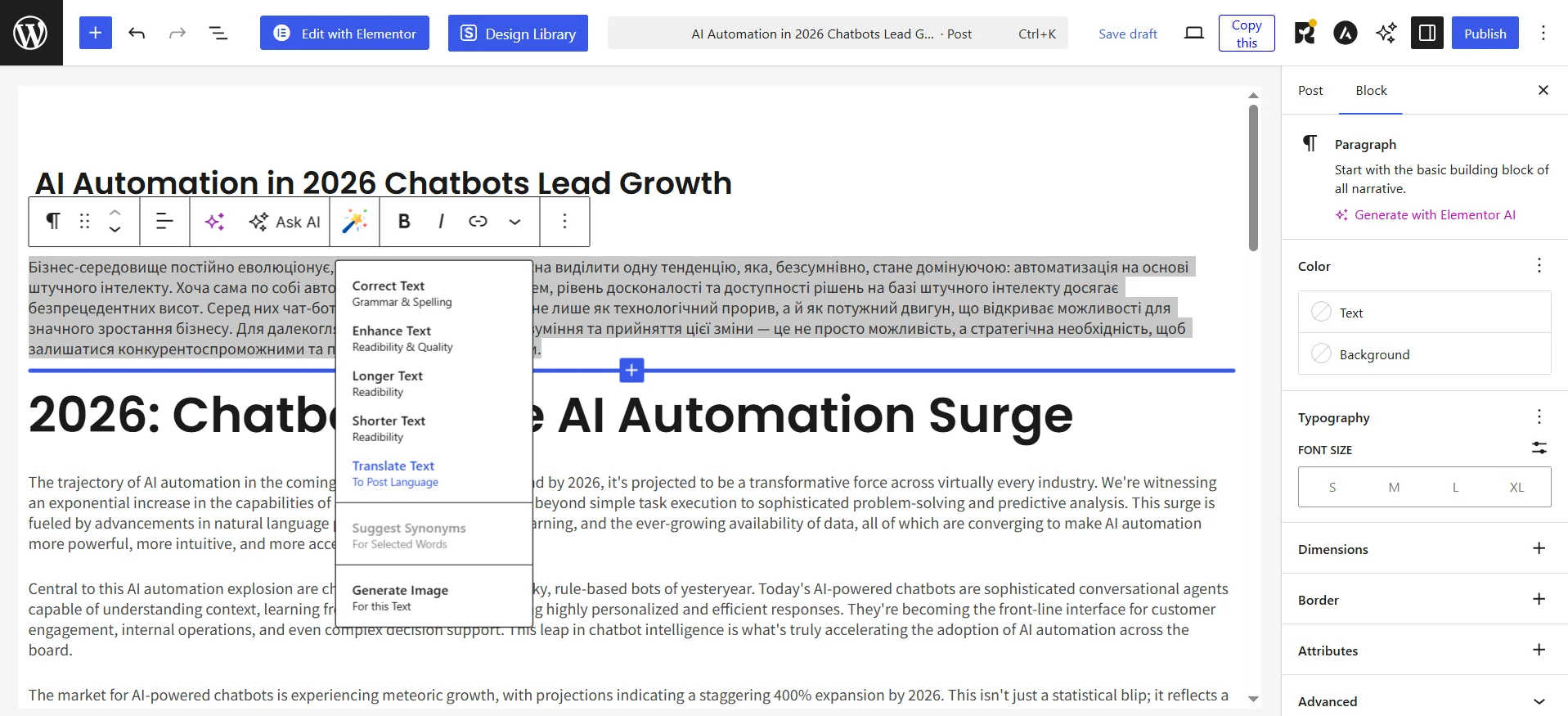This screenshot has height=716, width=1568.
Task: Open Color section options menu
Action: pos(1539,265)
